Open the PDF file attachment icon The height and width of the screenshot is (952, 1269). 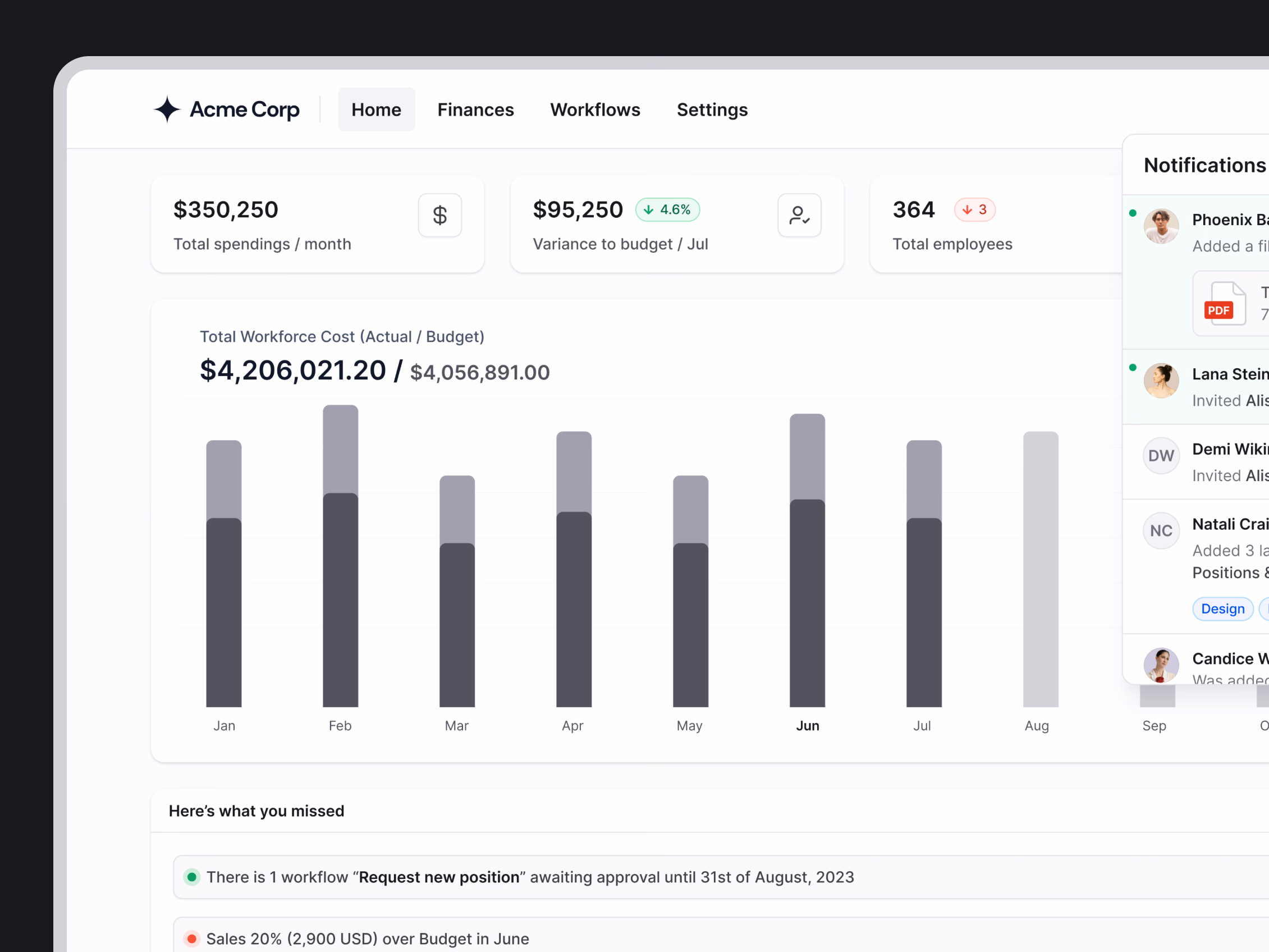1224,304
